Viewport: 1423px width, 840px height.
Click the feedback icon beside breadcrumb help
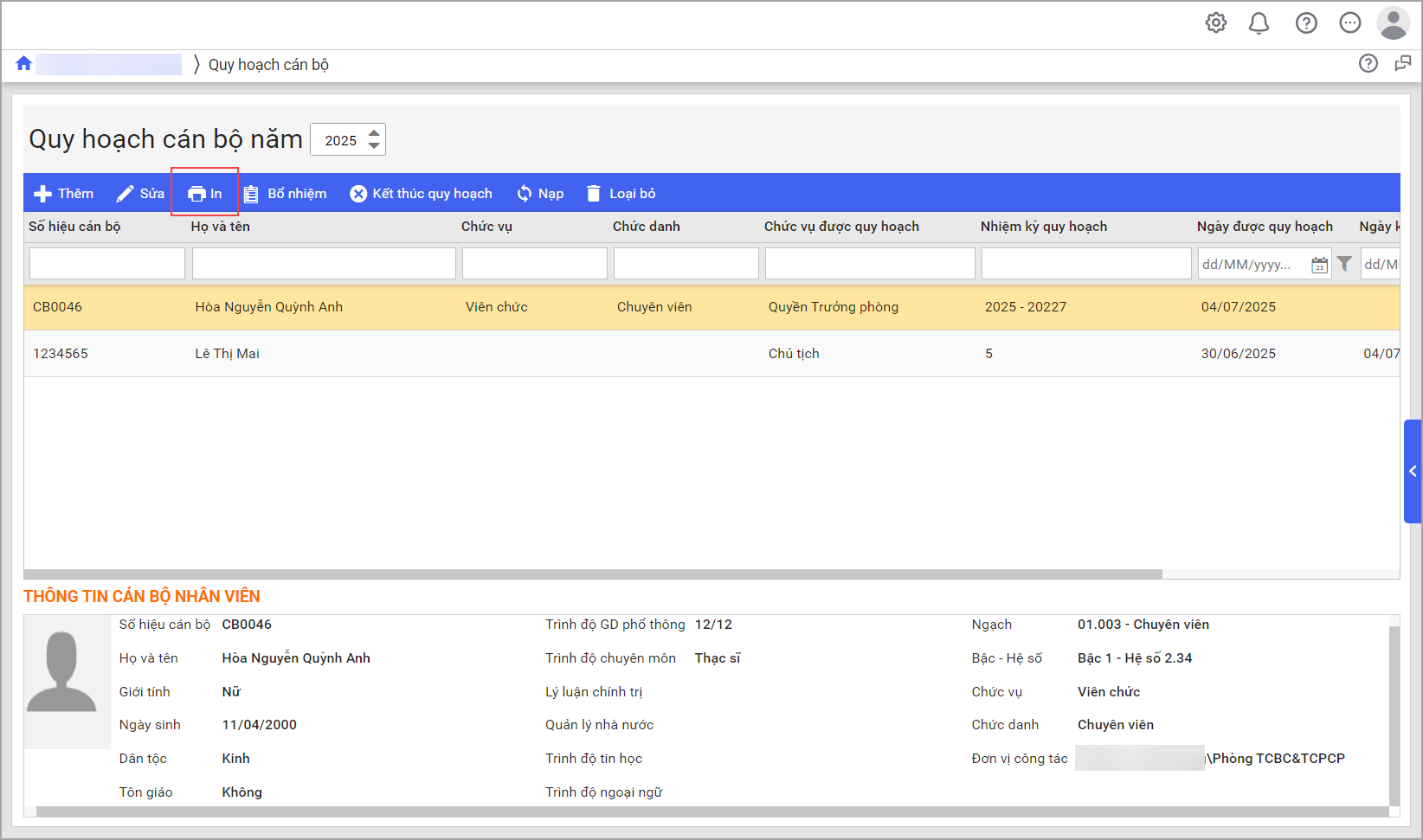coord(1402,64)
